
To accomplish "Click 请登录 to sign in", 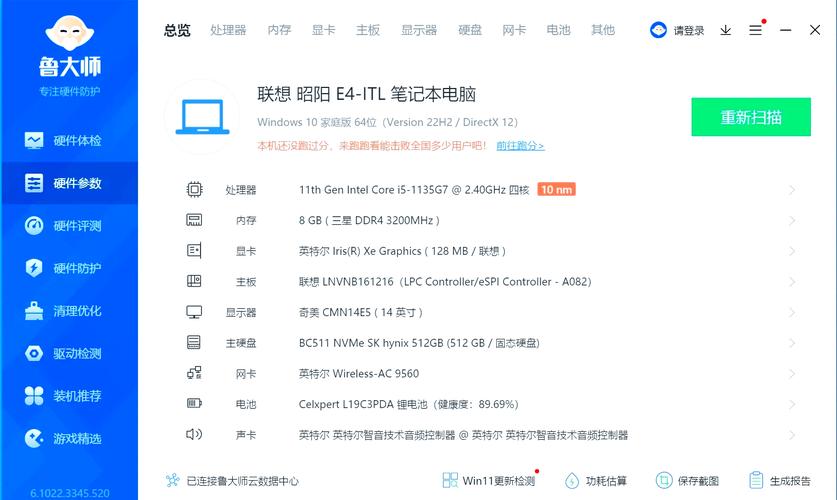I will pos(689,30).
